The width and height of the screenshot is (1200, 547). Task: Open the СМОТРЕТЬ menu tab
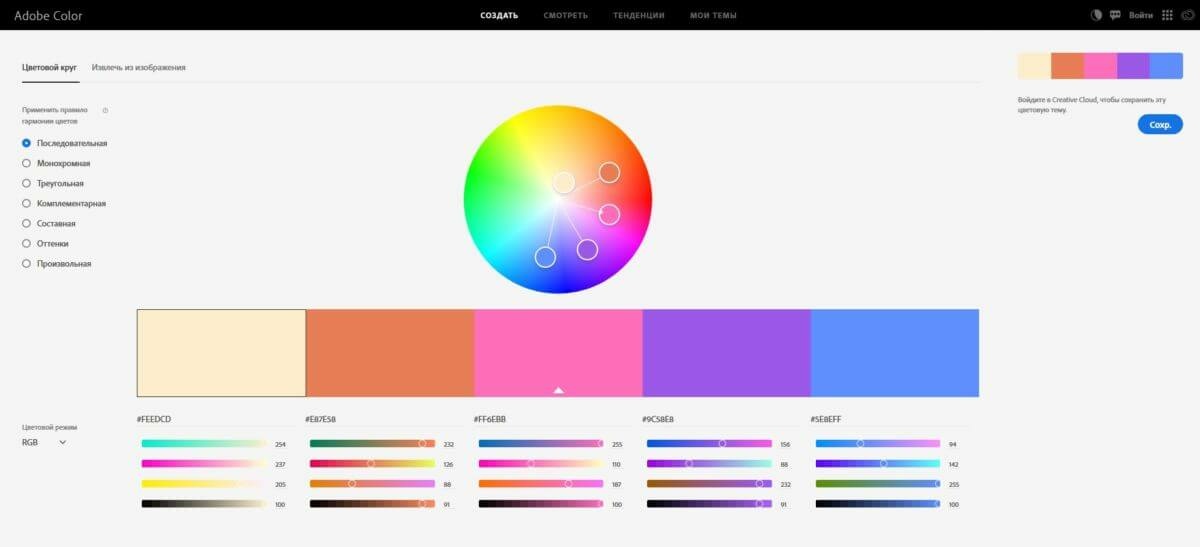tap(566, 16)
